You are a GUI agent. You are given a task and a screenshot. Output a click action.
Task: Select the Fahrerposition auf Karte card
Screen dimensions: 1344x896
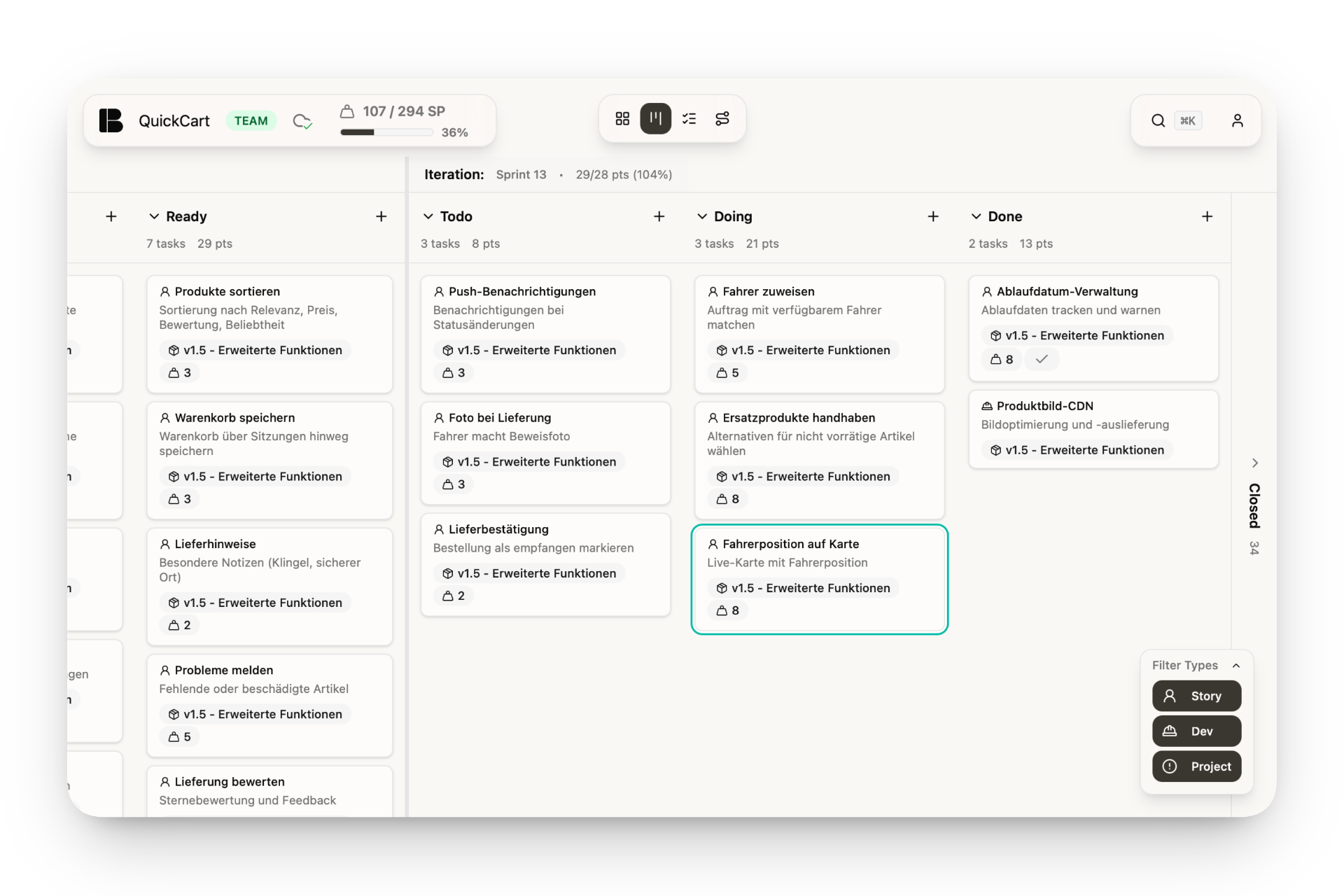pos(820,580)
